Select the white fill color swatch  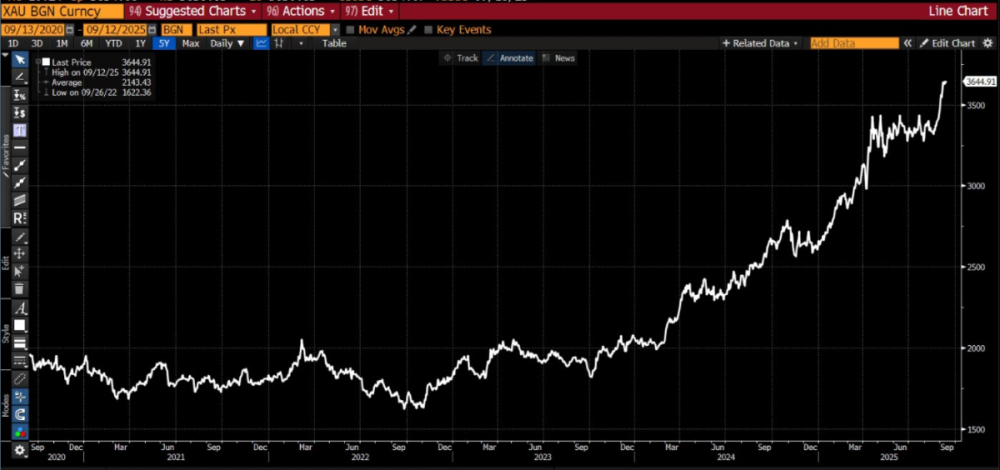19,325
